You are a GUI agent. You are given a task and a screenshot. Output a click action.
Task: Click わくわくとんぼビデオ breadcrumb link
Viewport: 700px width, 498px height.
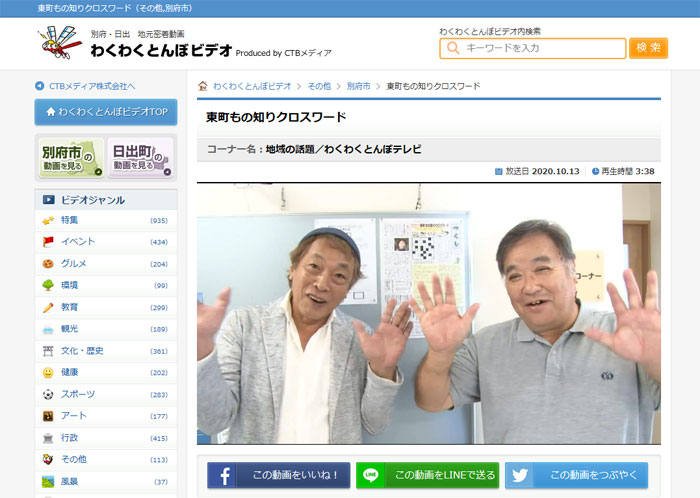pos(252,86)
